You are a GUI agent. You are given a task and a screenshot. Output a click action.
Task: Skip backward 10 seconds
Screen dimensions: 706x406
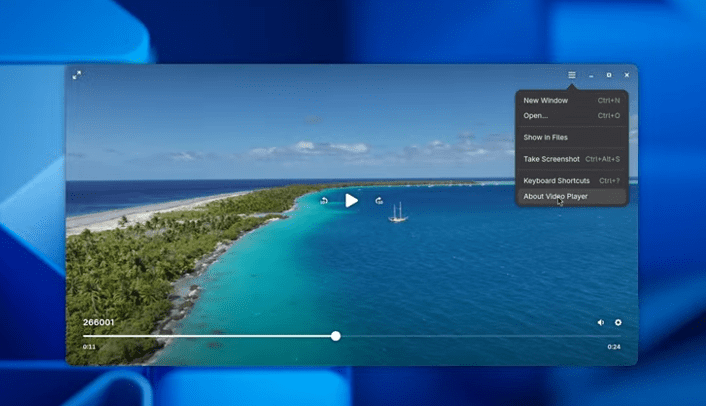coord(324,200)
